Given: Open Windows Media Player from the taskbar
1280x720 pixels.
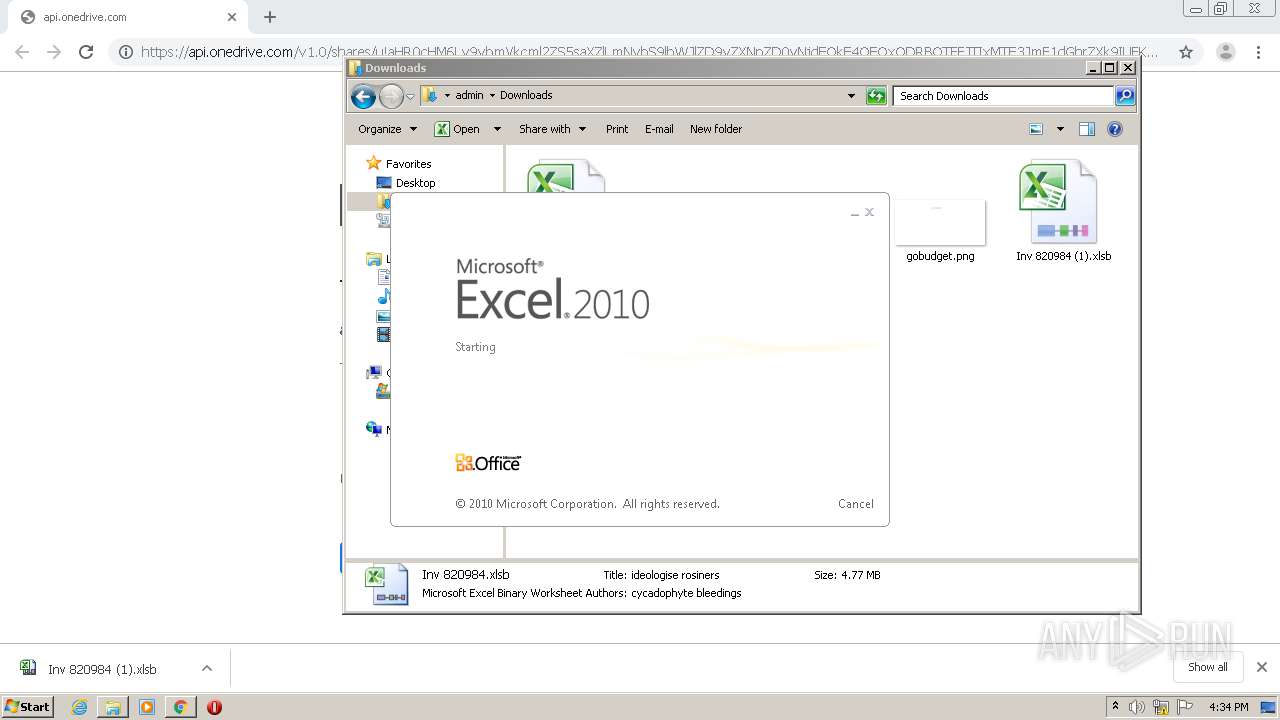Looking at the screenshot, I should tap(147, 707).
